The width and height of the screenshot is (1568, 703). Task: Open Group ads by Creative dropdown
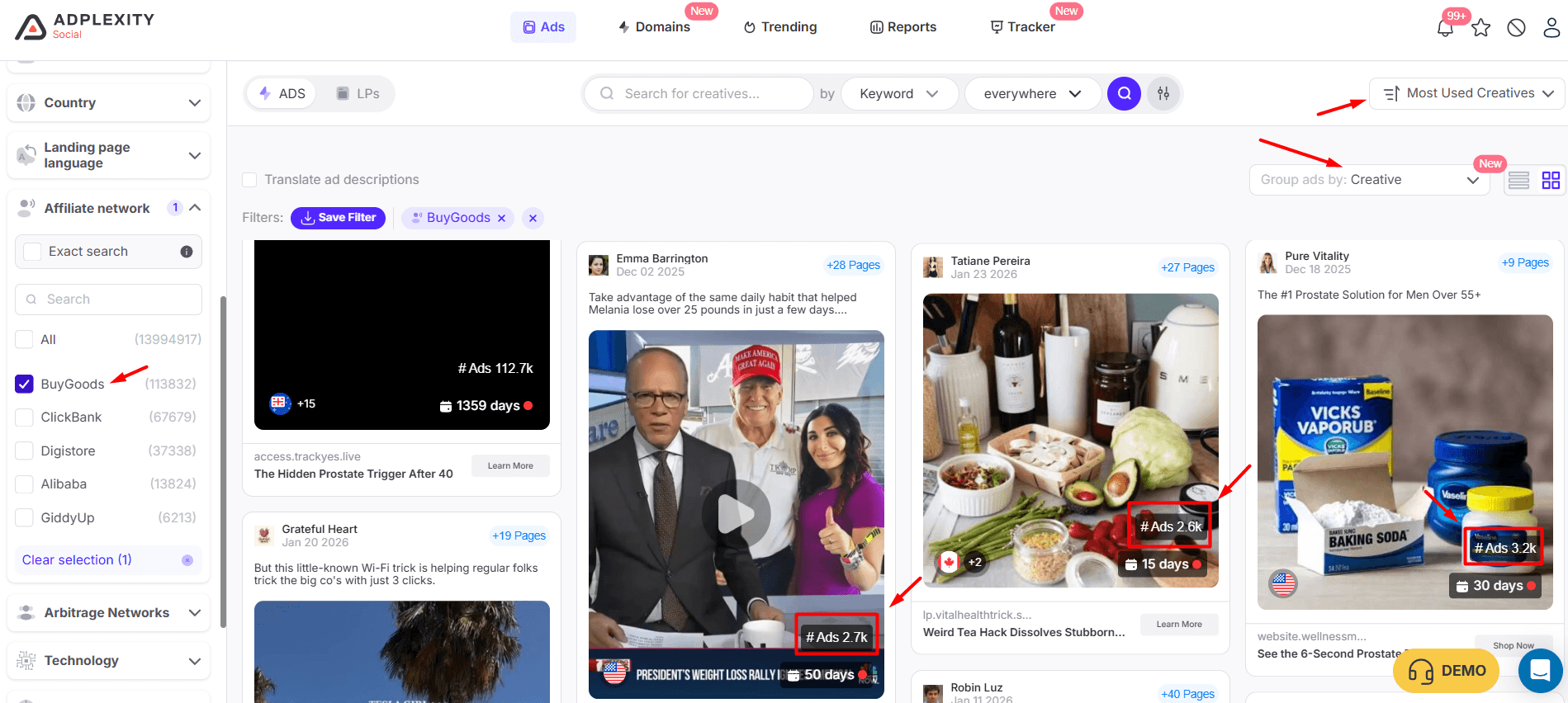(1369, 180)
